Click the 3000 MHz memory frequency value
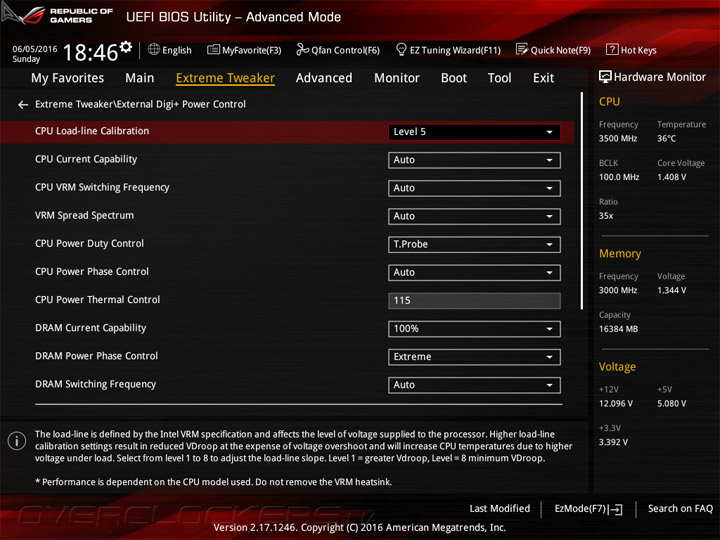Viewport: 720px width, 540px height. coord(618,290)
